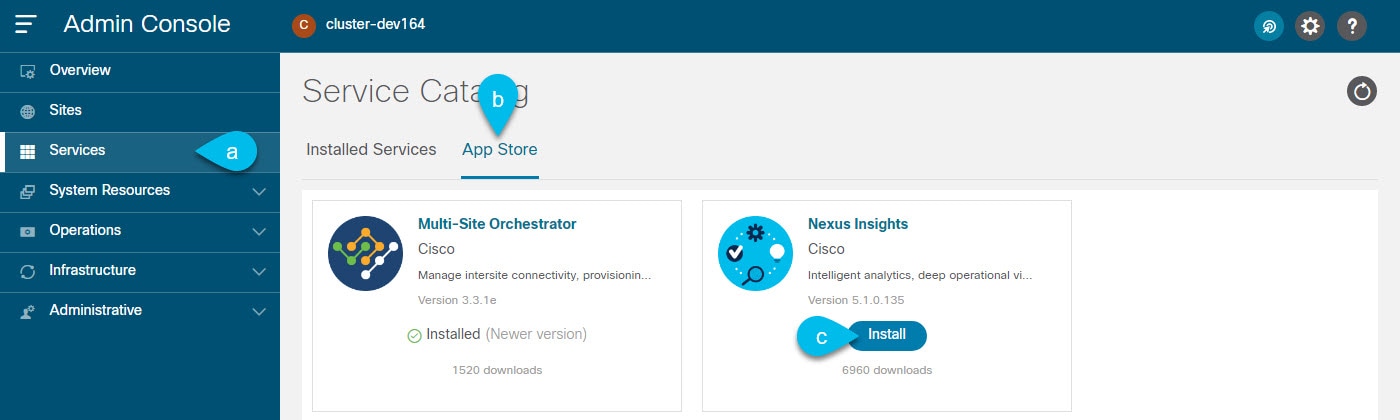Screen dimensions: 1400x420
Task: Open the feedback swirl icon in header
Action: point(1269,26)
